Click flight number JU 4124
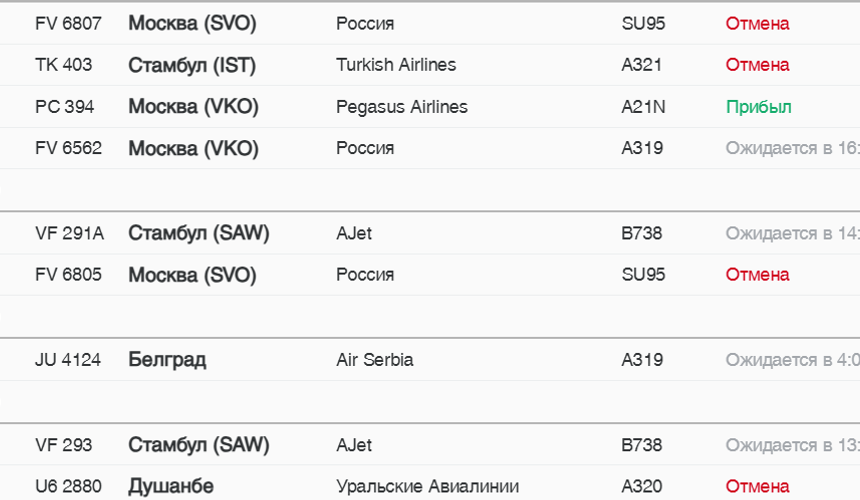 click(68, 360)
